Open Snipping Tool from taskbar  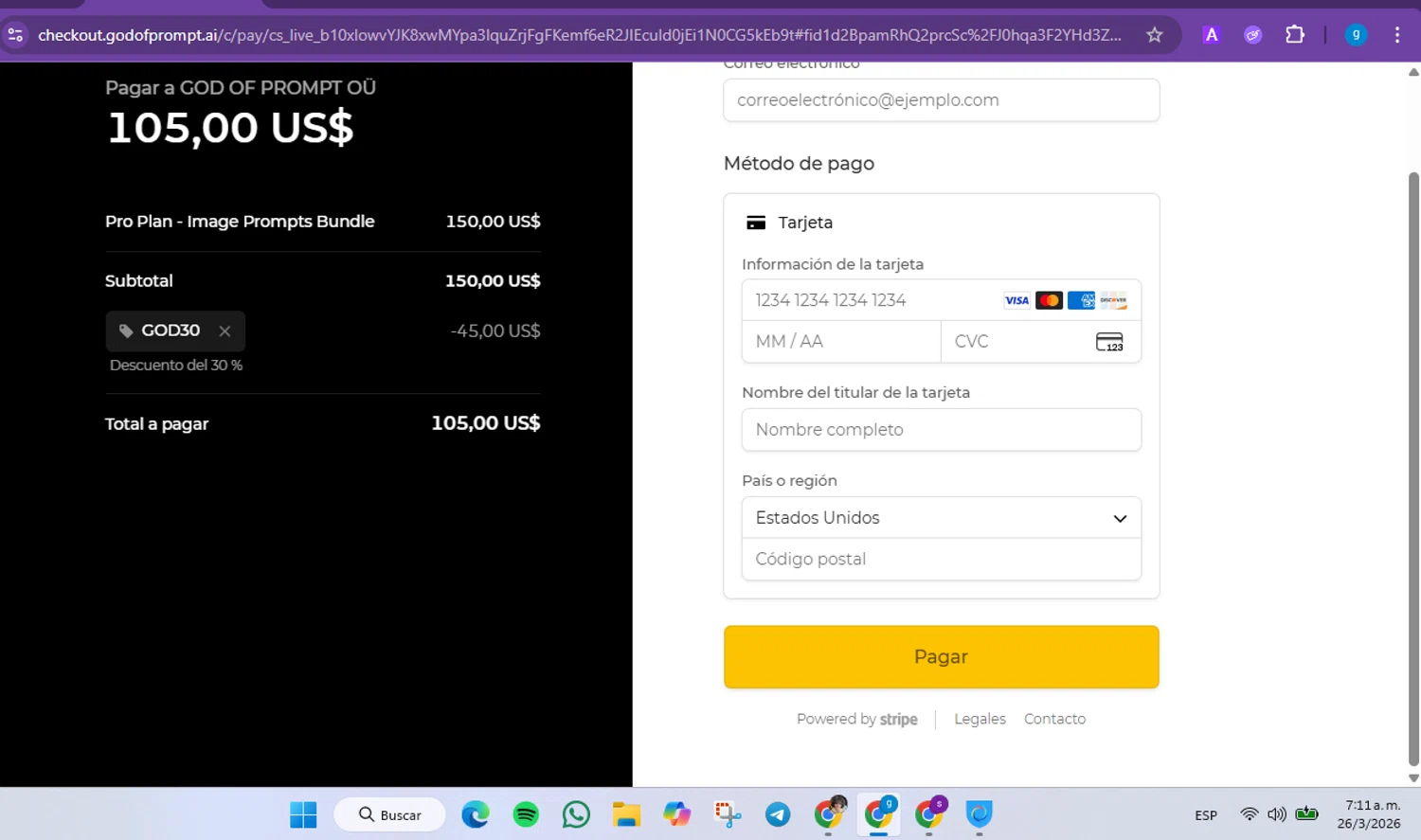tap(728, 814)
